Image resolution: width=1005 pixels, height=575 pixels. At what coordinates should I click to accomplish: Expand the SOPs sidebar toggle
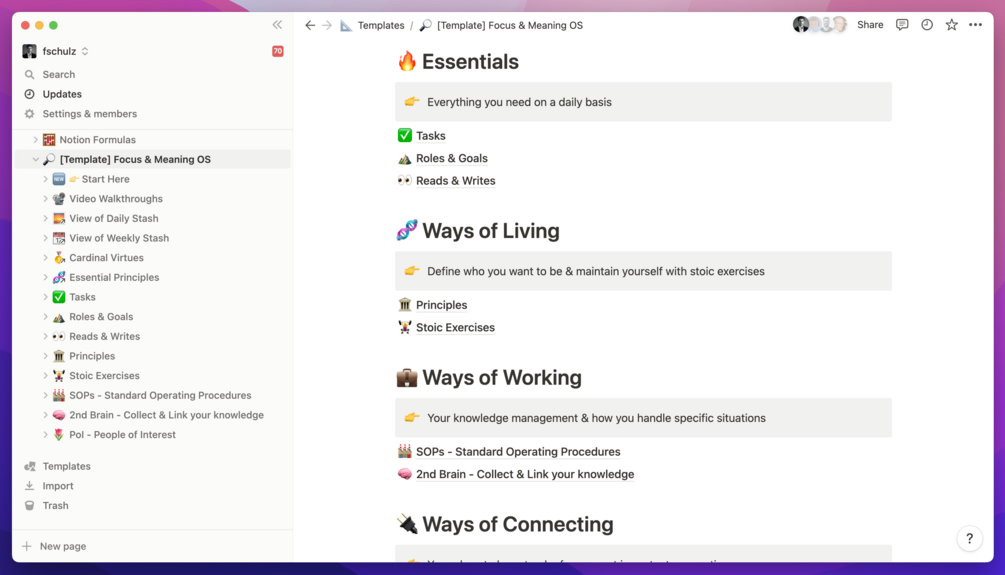click(45, 396)
